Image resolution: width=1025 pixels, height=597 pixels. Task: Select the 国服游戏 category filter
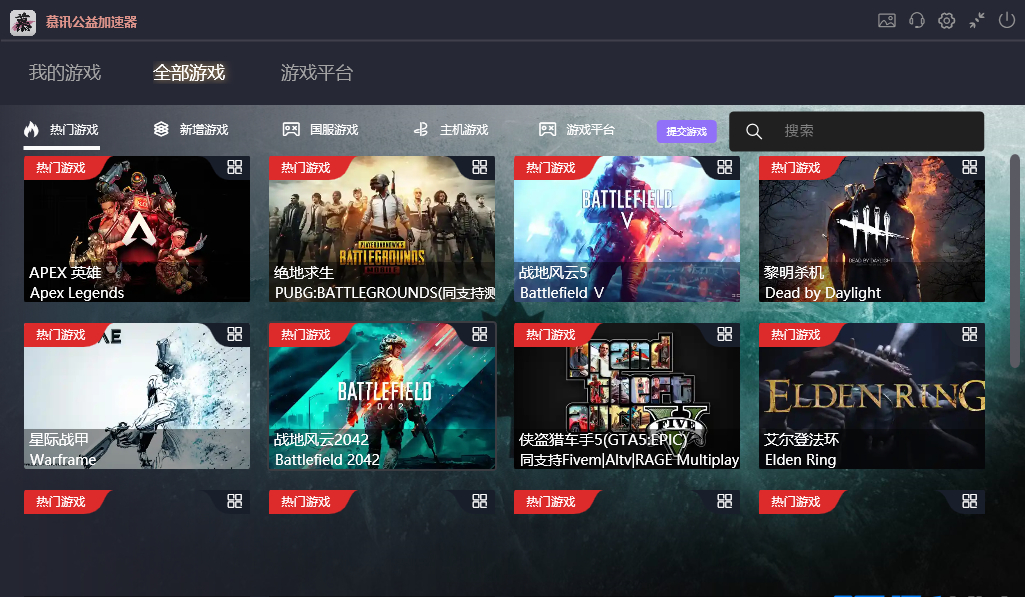coord(321,130)
